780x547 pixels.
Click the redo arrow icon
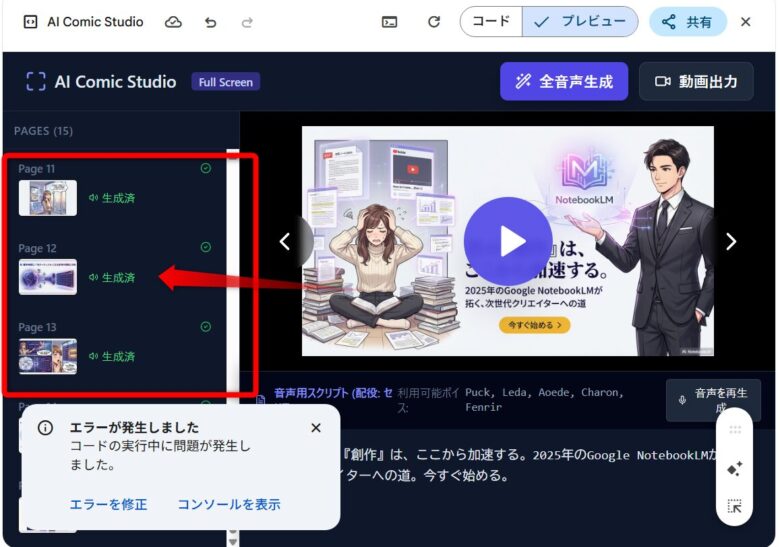(247, 22)
